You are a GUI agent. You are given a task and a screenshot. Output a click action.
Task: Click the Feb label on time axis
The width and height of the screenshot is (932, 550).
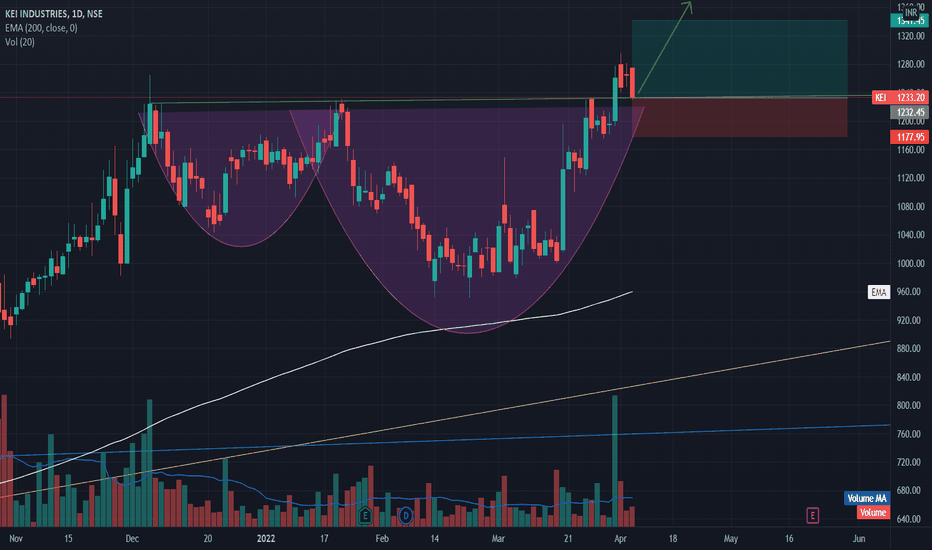pyautogui.click(x=382, y=539)
